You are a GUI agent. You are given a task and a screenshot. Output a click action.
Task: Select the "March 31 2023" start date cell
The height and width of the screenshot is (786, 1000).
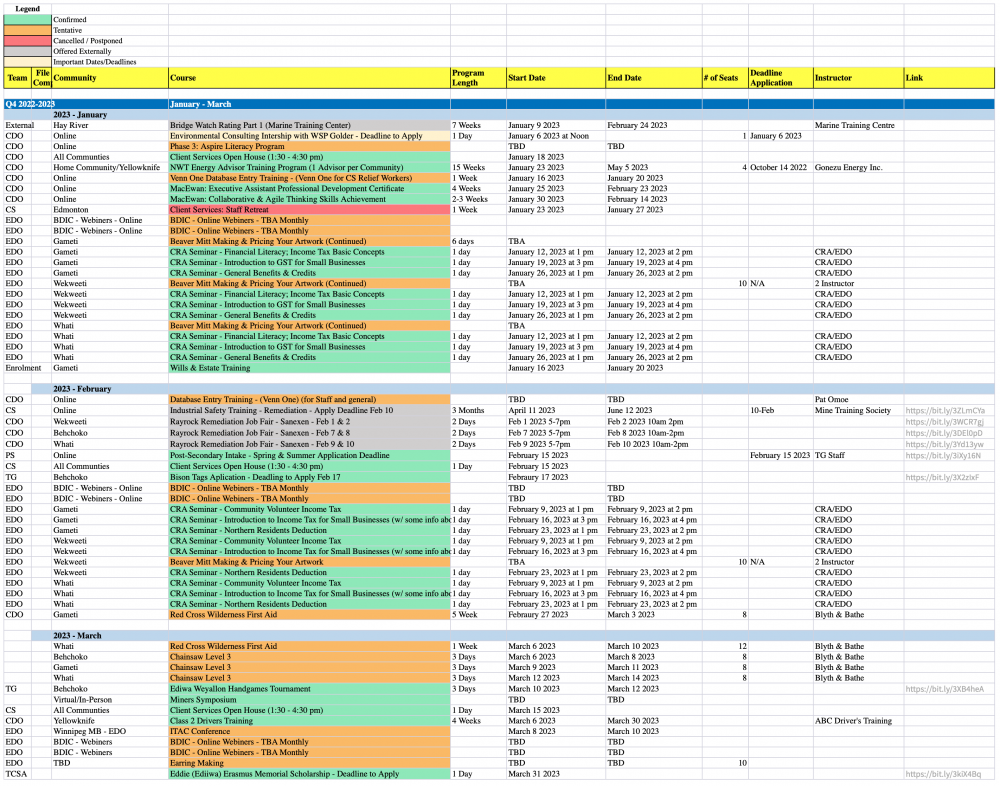[x=556, y=774]
